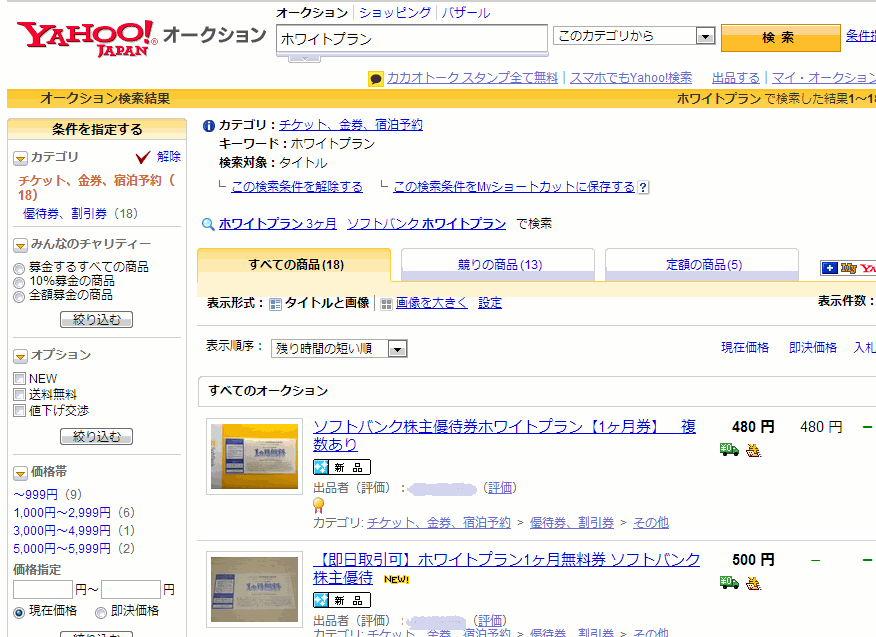
Task: Click the Yahoo! Japan logo
Action: pos(86,37)
